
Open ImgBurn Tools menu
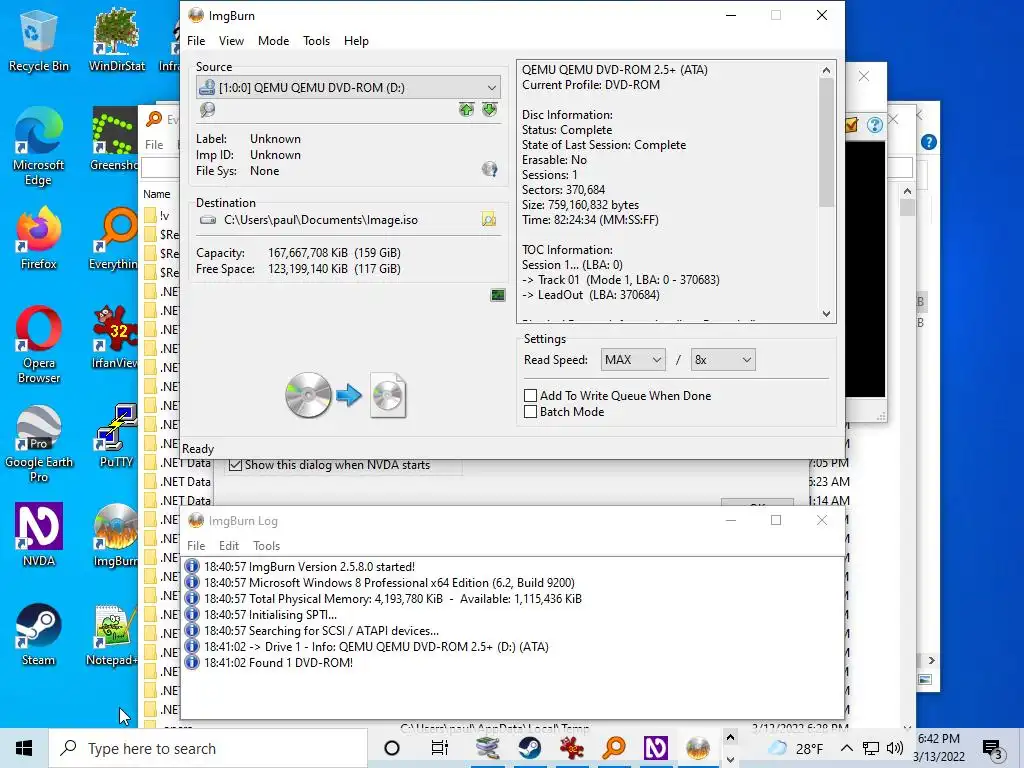click(316, 40)
